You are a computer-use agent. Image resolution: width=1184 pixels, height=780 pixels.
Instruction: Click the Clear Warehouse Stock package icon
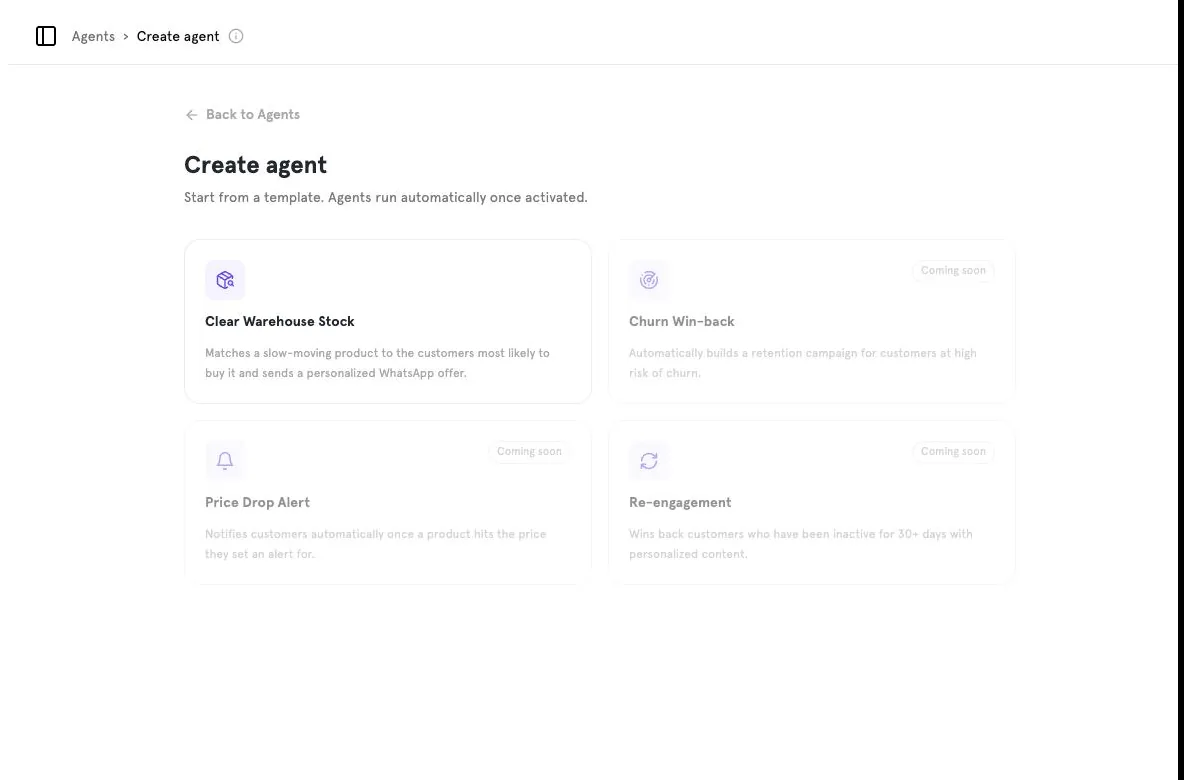coord(225,280)
